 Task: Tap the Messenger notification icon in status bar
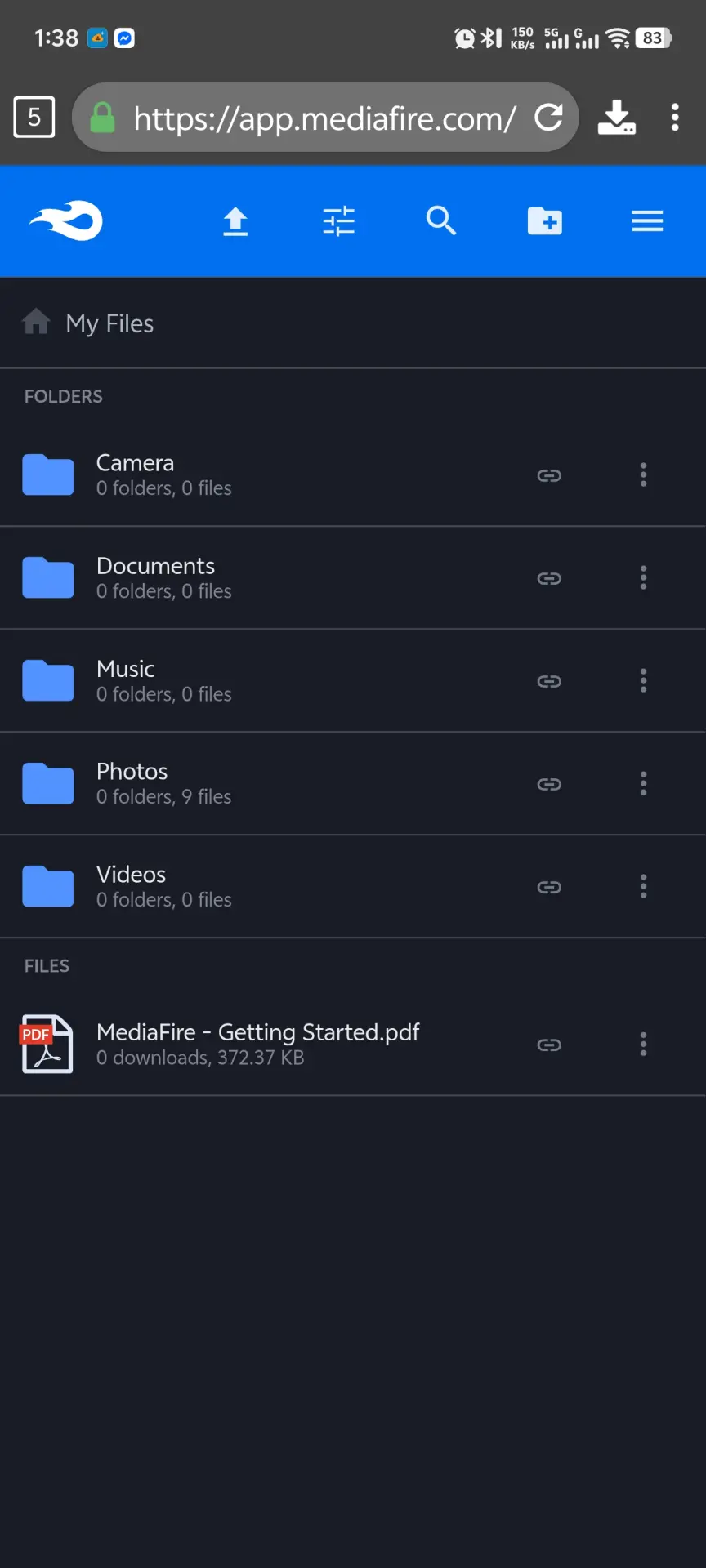coord(124,38)
